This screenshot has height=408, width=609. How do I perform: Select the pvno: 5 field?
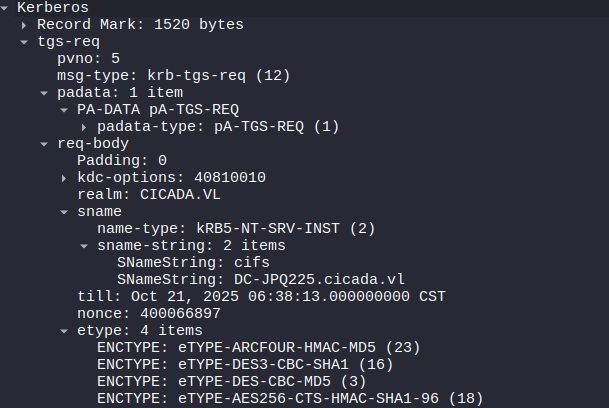[88, 59]
